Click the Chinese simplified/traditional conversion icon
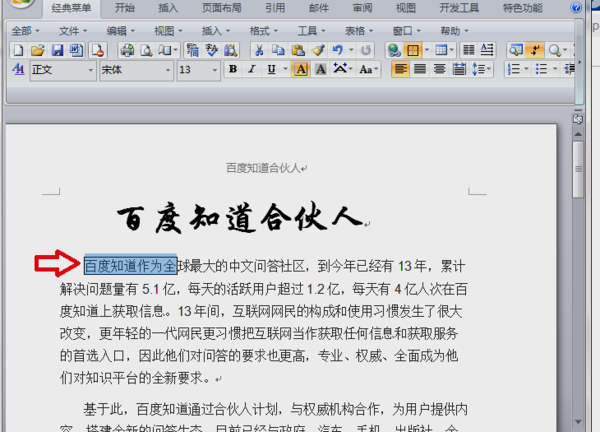 (x=193, y=50)
